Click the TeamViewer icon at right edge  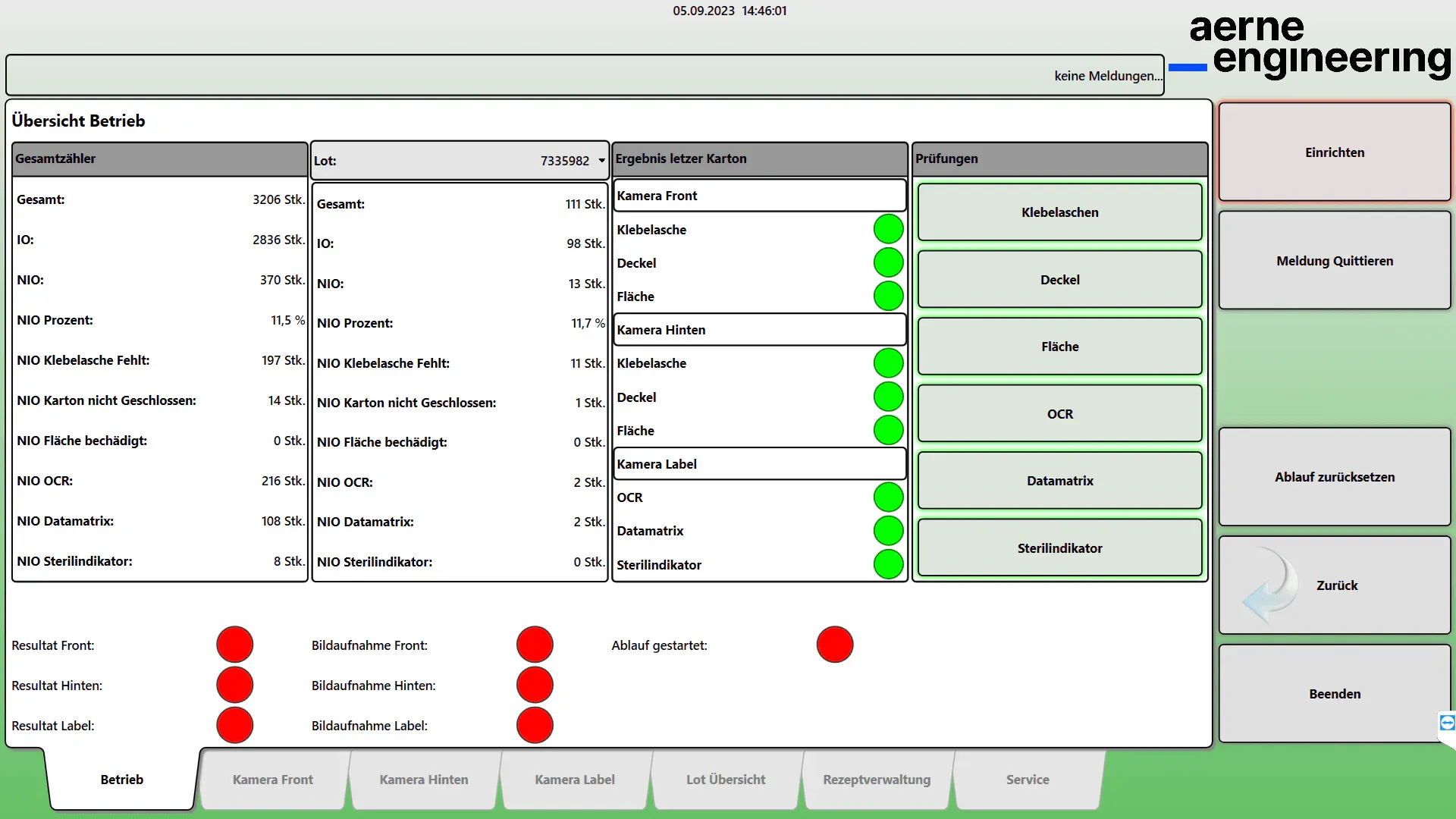tap(1447, 723)
